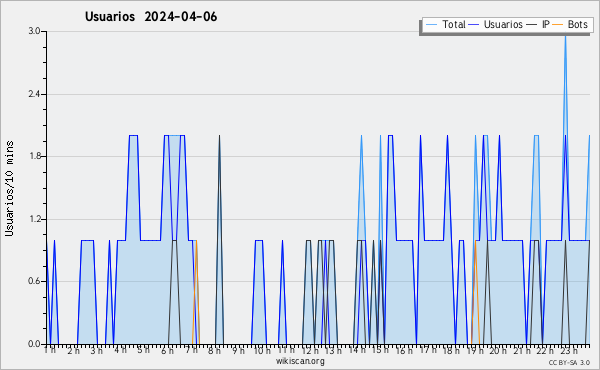The height and width of the screenshot is (370, 600).
Task: Click the '13 h' x-axis label
Action: coord(333,350)
